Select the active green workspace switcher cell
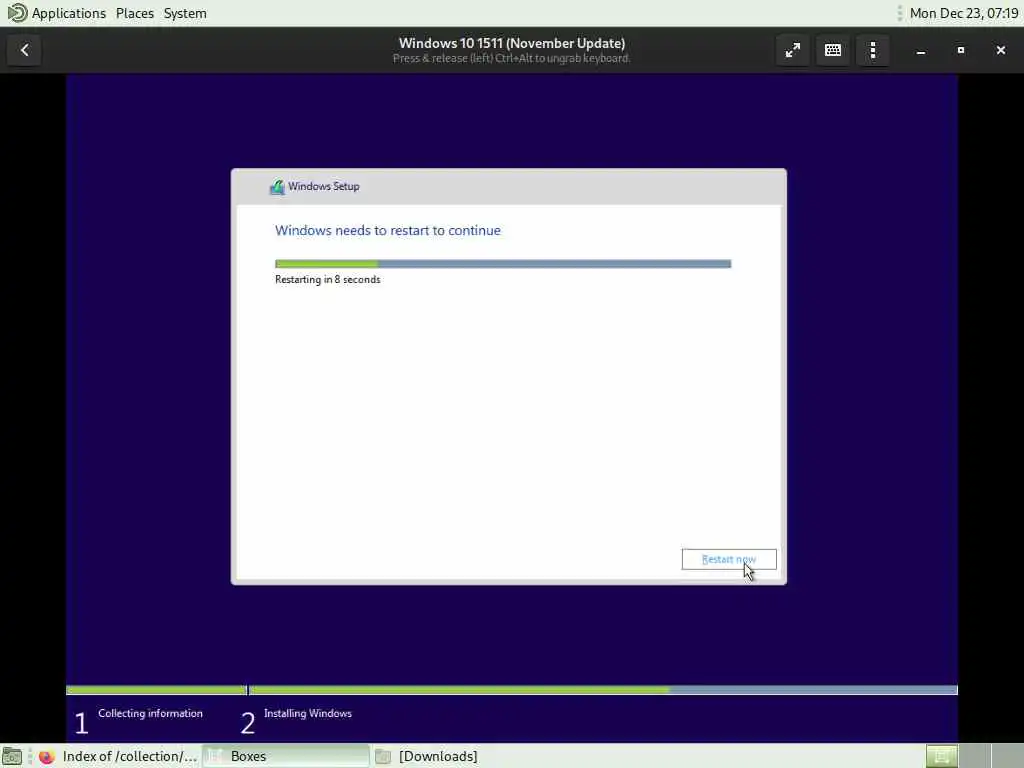Viewport: 1024px width, 768px height. 942,756
